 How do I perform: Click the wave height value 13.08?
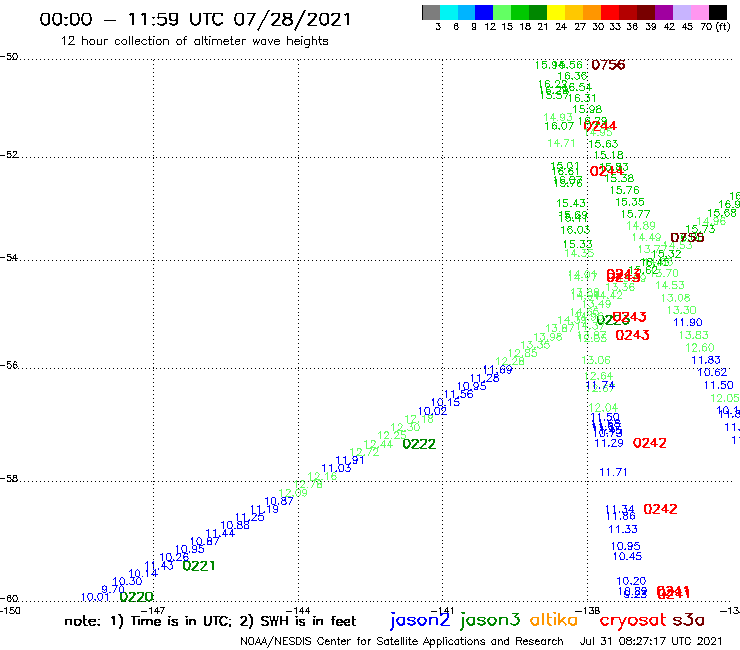[675, 298]
